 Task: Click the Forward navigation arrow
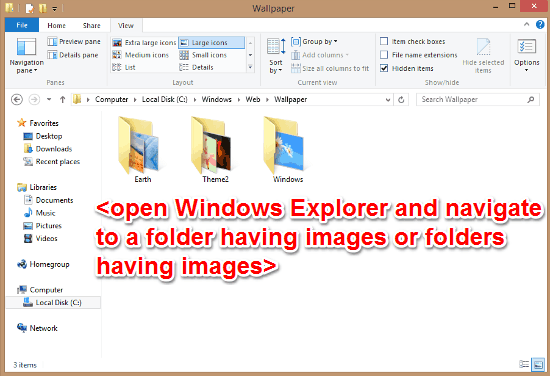(34, 100)
